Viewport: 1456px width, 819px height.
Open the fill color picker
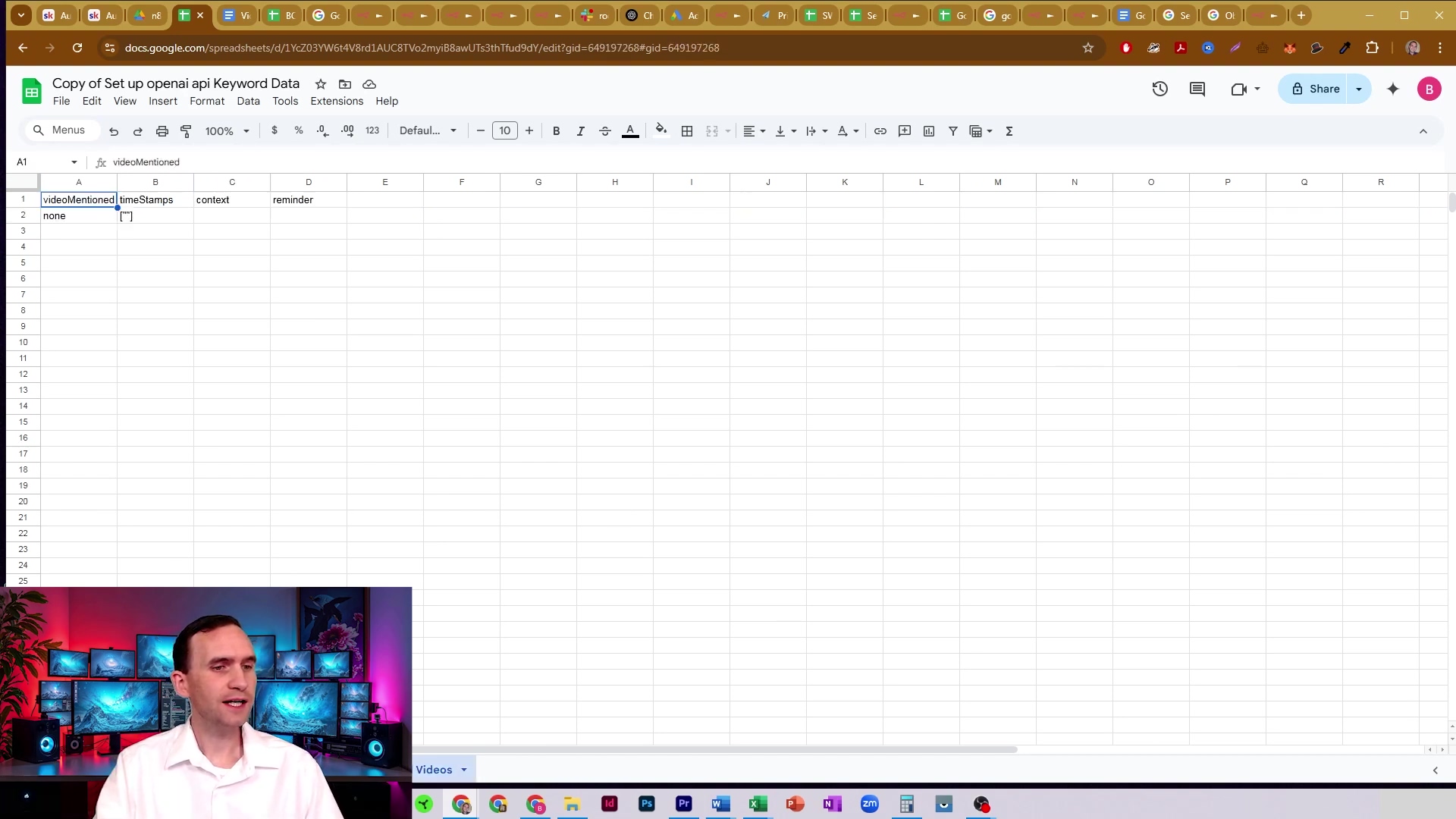point(661,130)
